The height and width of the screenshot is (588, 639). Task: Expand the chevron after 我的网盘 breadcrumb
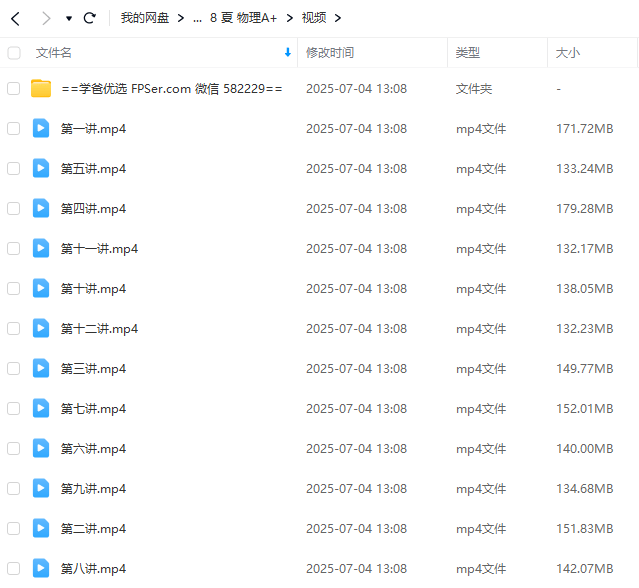181,18
